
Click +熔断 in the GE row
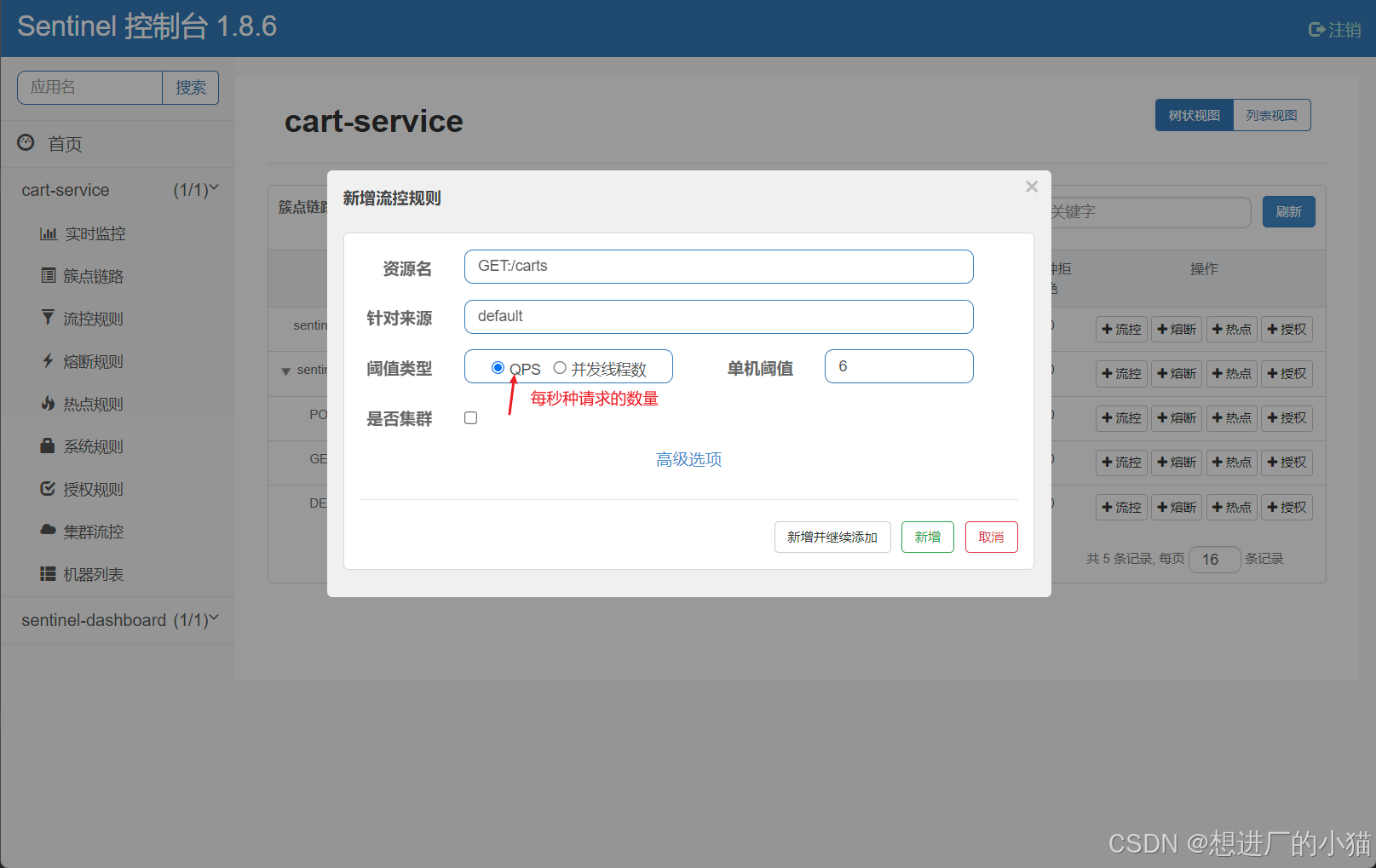click(1177, 462)
